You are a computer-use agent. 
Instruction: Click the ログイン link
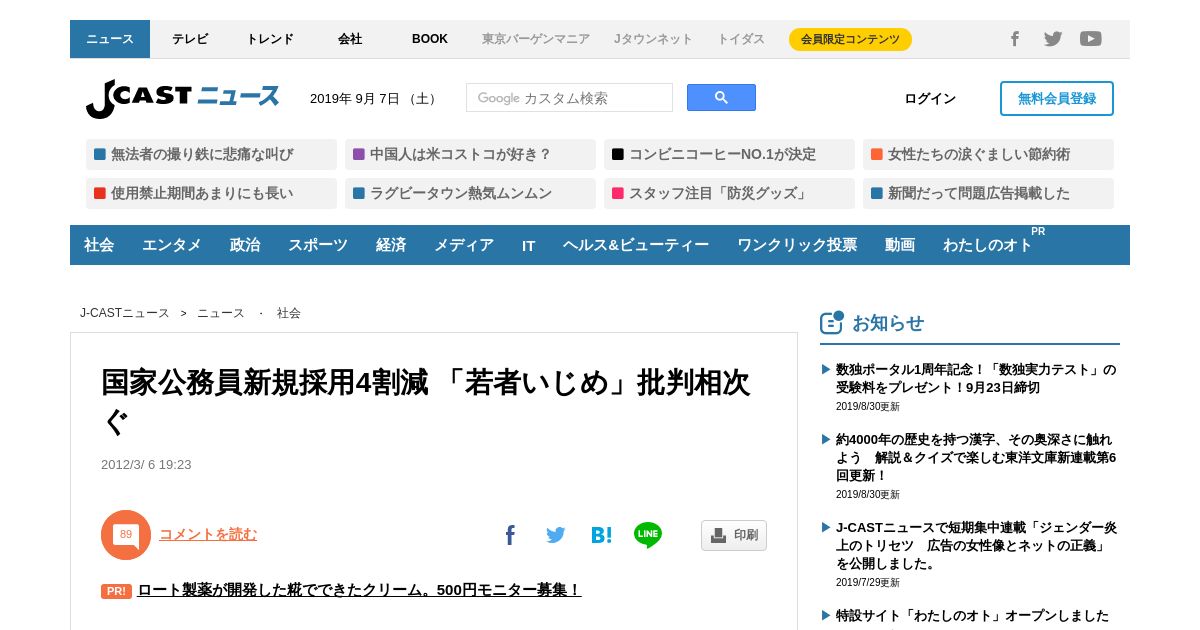(x=930, y=98)
